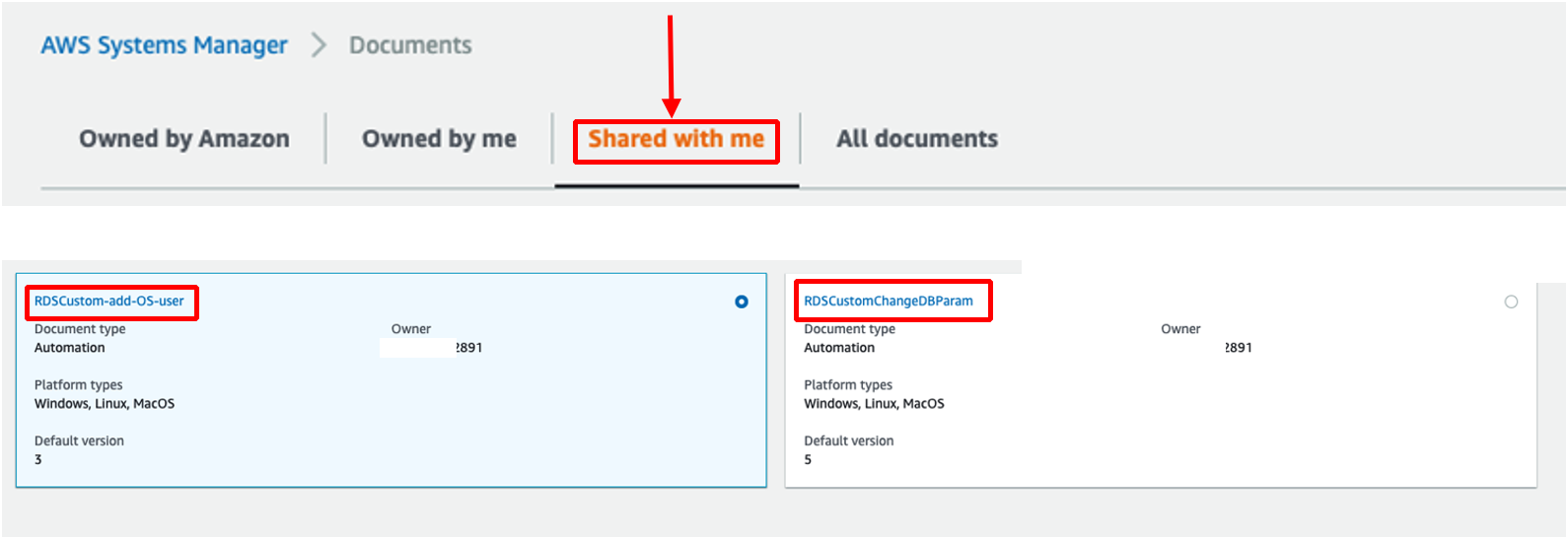
Task: Open the RDSCustom-add-OS-user document link
Action: point(109,302)
